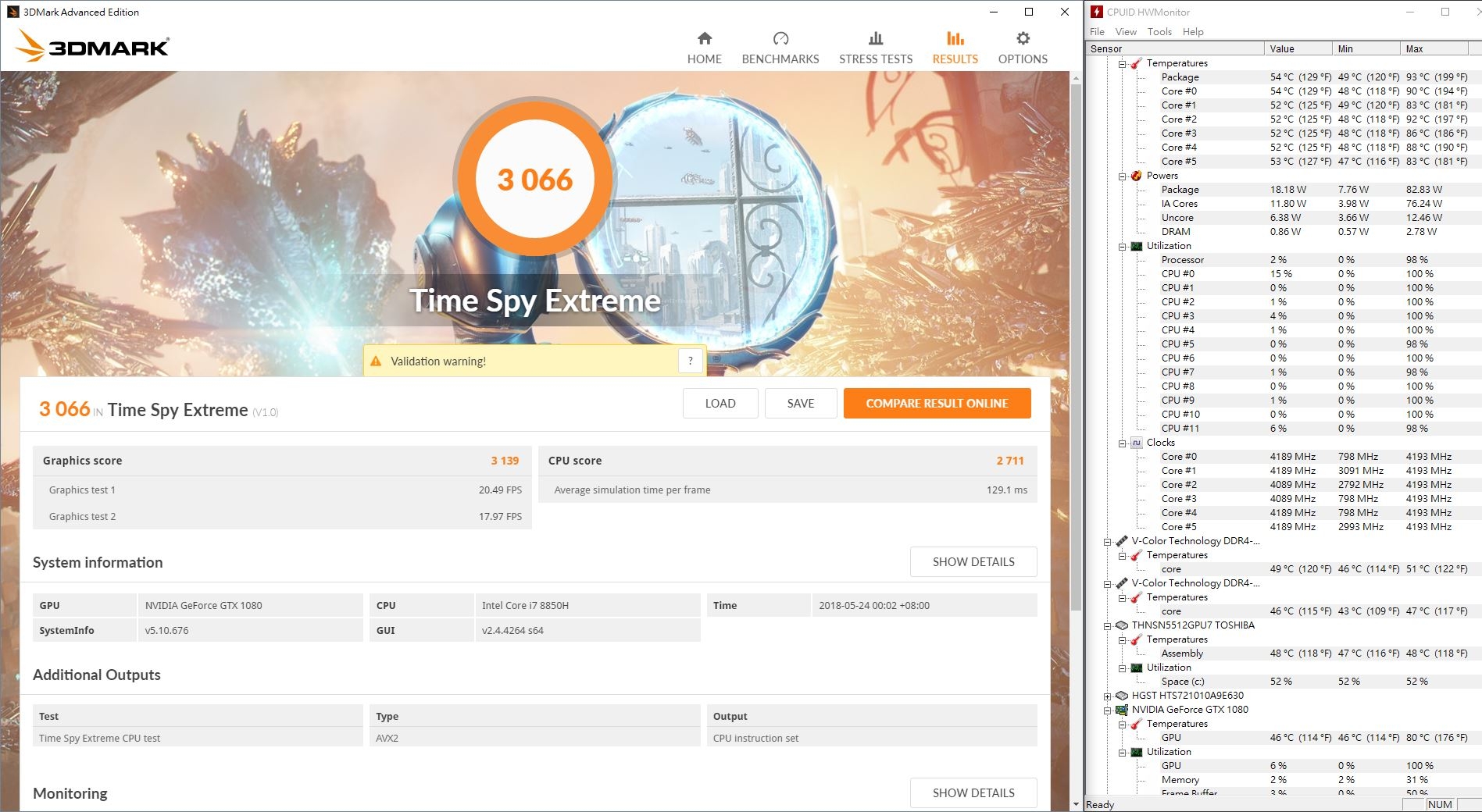Screen dimensions: 1482x812
Task: Click the 3DMark logo
Action: pyautogui.click(x=92, y=46)
